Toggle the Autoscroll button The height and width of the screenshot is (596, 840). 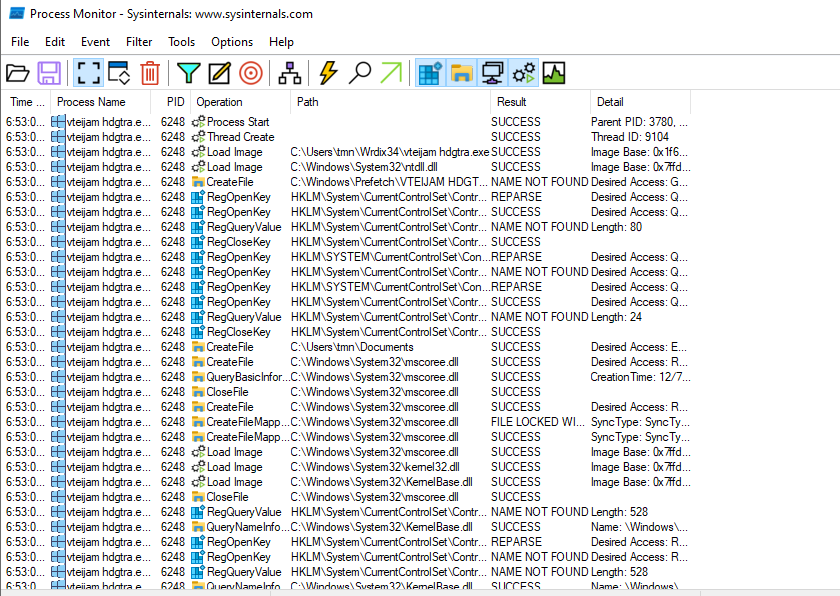(x=119, y=73)
